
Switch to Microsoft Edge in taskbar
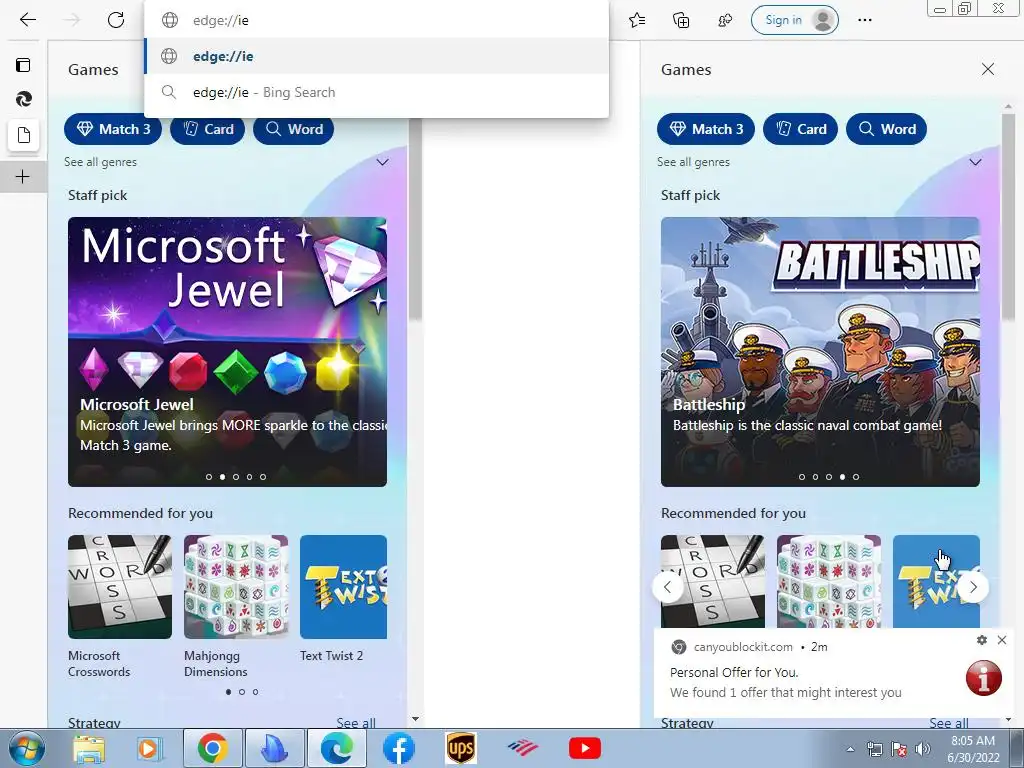[336, 748]
